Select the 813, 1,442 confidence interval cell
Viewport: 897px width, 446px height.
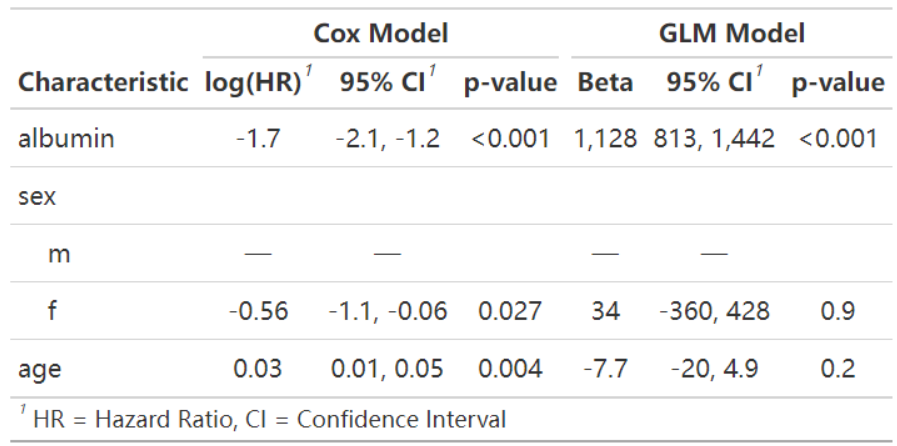tap(714, 139)
